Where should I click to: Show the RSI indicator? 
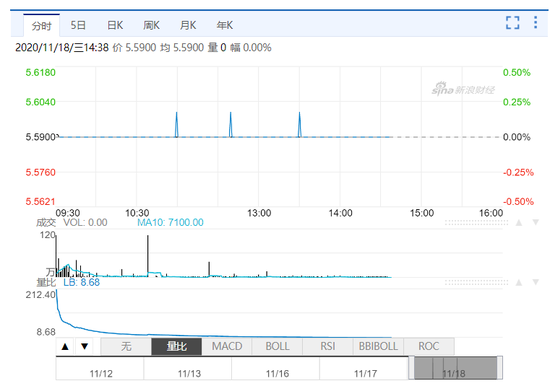point(328,347)
